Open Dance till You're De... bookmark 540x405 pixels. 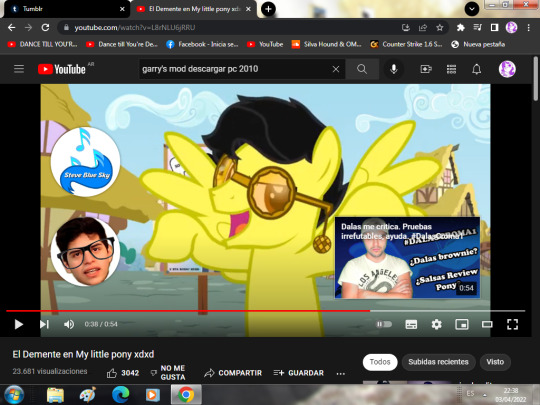tap(122, 44)
